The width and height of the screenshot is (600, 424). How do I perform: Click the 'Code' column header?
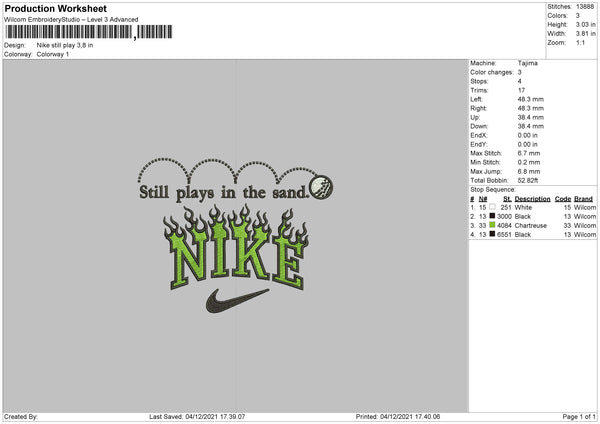click(563, 199)
